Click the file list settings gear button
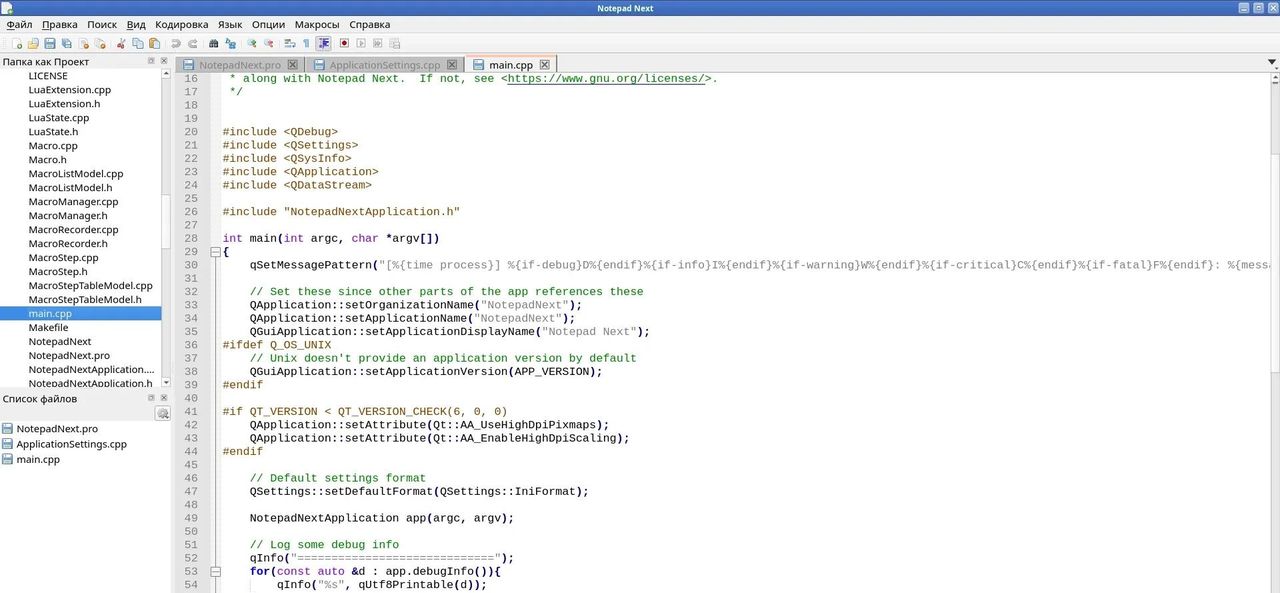The image size is (1280, 593). 162,413
